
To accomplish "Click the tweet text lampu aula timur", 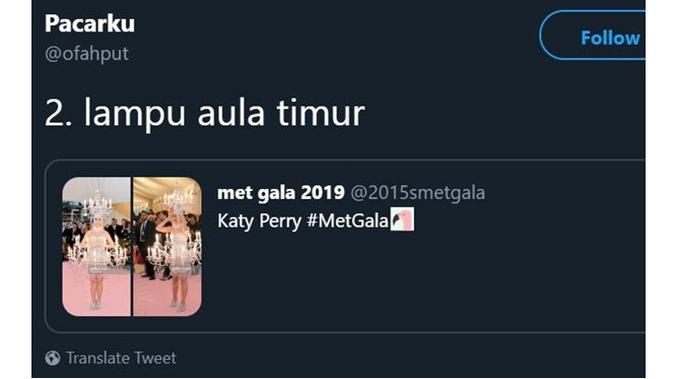I will coord(224,113).
